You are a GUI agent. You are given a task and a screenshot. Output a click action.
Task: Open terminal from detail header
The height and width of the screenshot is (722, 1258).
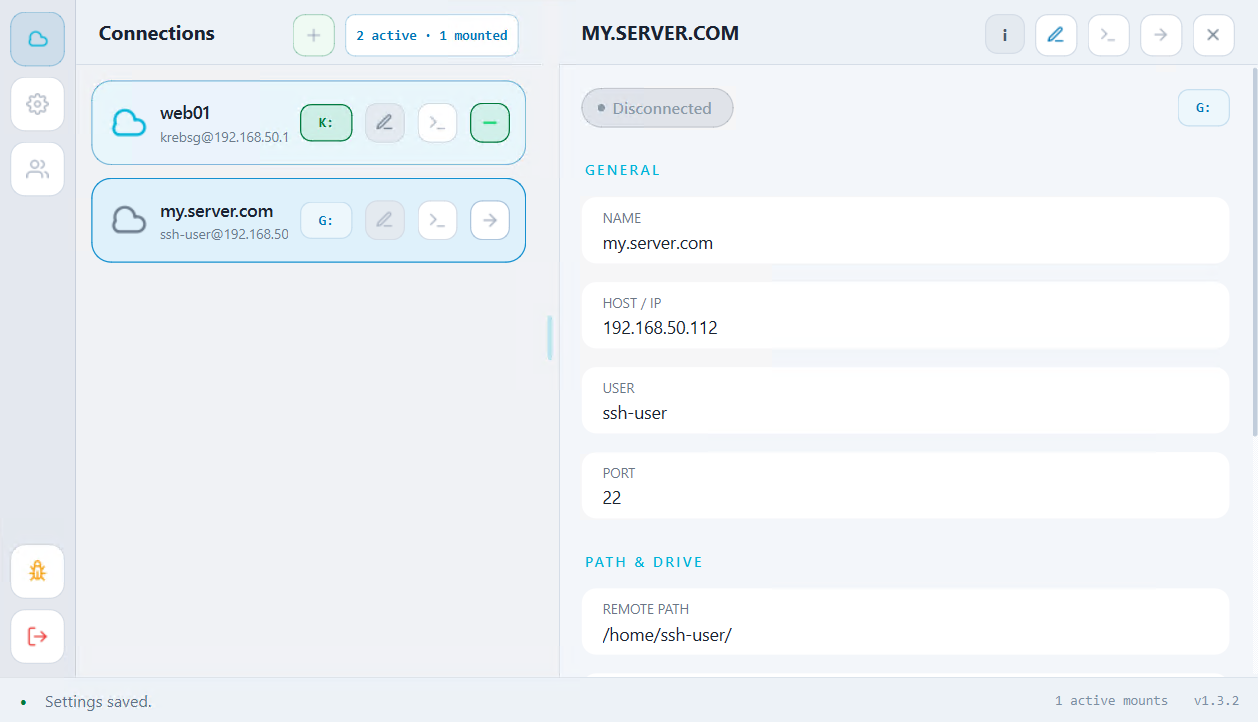(x=1108, y=34)
